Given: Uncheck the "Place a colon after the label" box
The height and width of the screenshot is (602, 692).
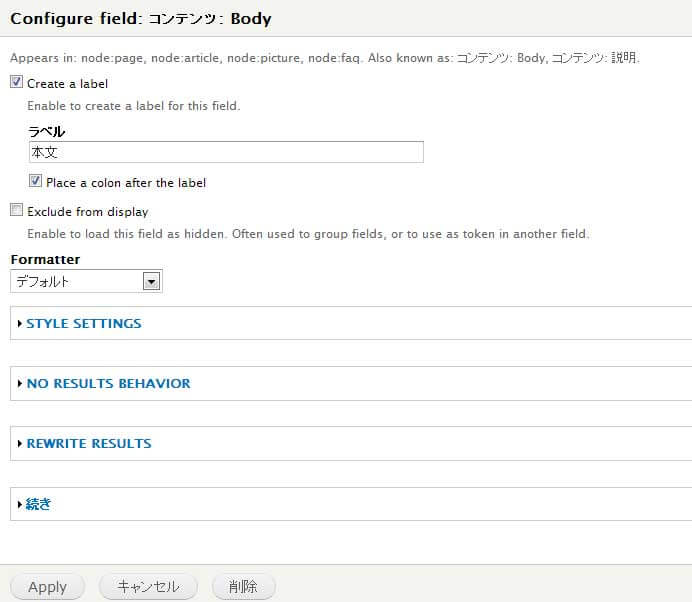Looking at the screenshot, I should [35, 182].
